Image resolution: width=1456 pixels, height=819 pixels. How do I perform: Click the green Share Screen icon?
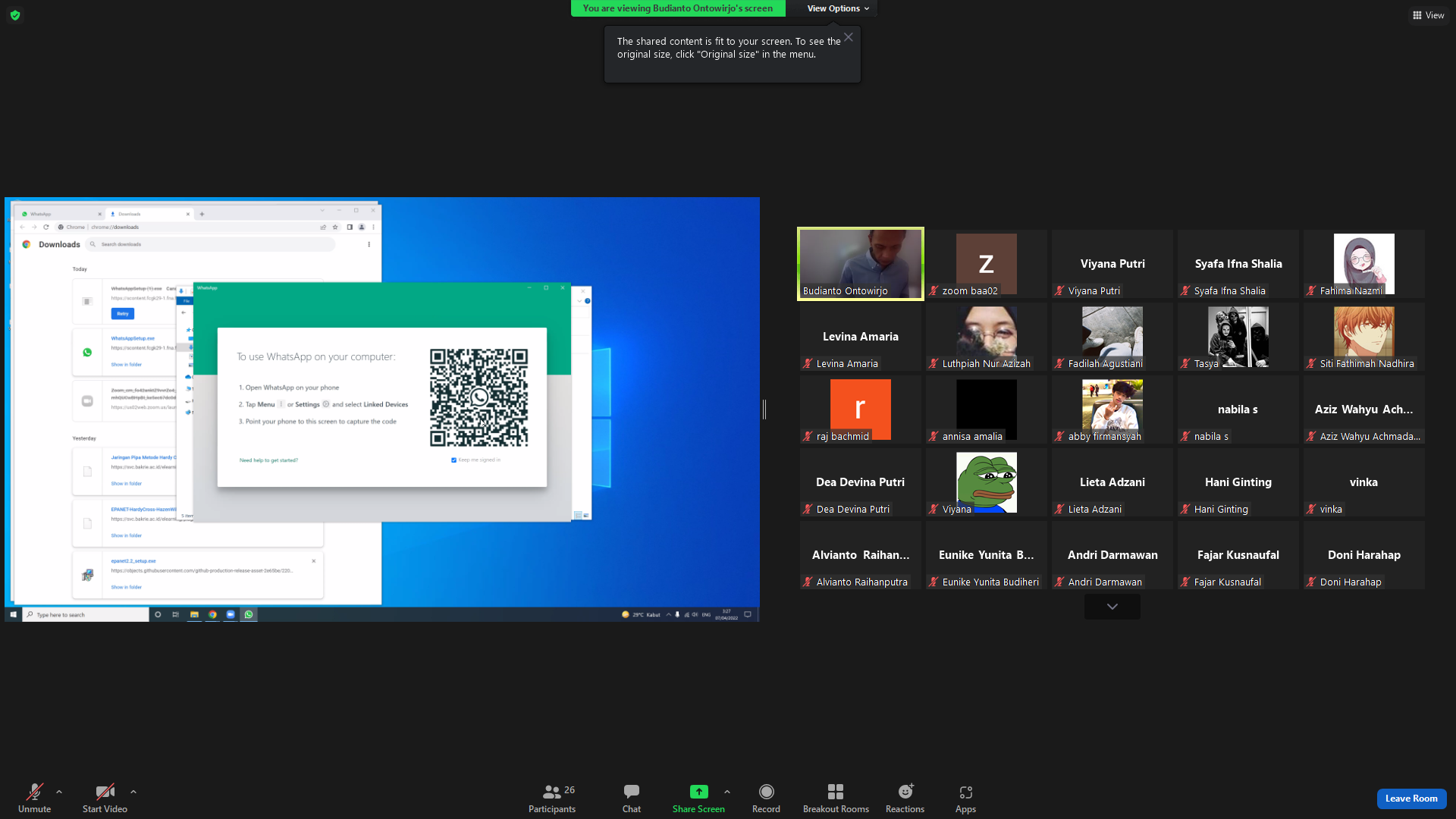point(698,792)
